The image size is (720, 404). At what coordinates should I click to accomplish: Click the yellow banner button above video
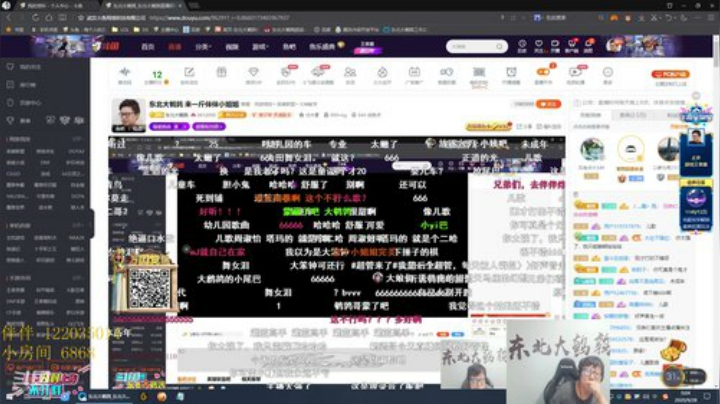pyautogui.click(x=488, y=126)
